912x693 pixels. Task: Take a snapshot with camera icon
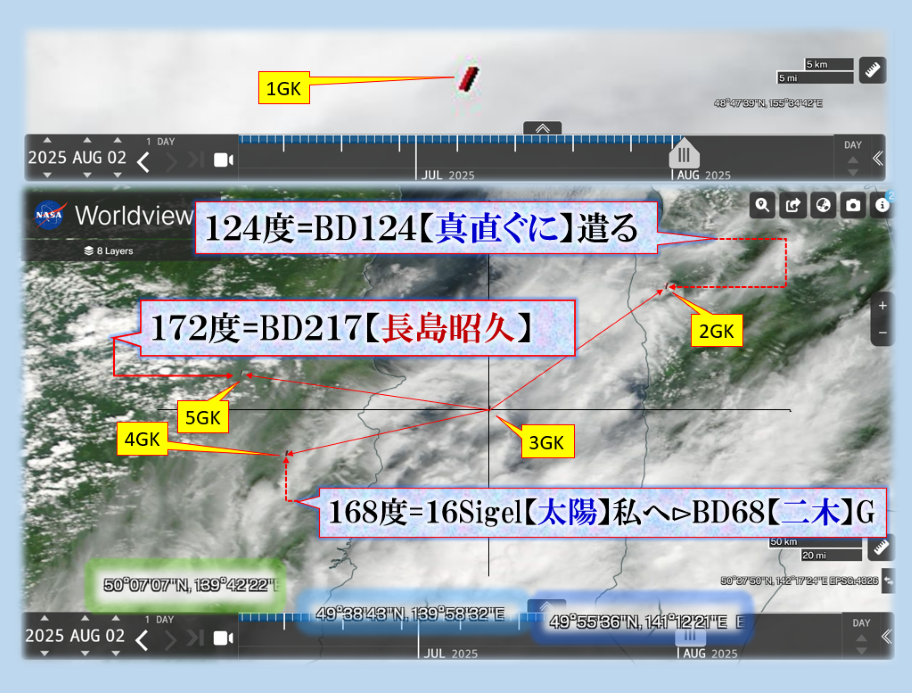click(x=853, y=205)
